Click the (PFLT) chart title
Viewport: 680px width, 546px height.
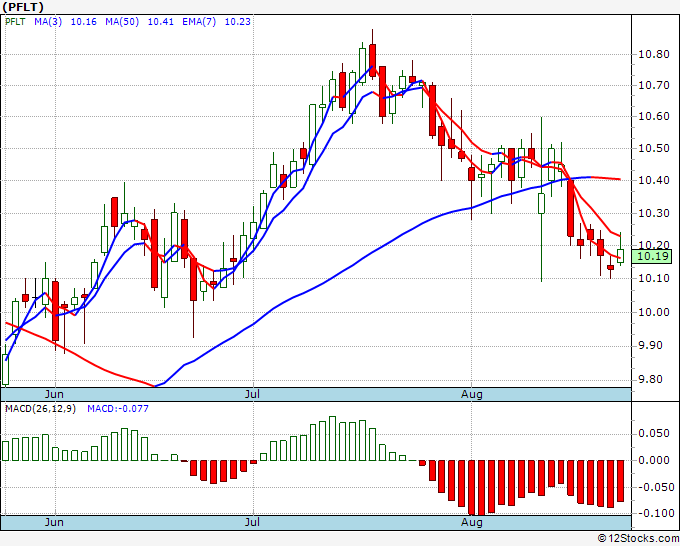pos(23,7)
